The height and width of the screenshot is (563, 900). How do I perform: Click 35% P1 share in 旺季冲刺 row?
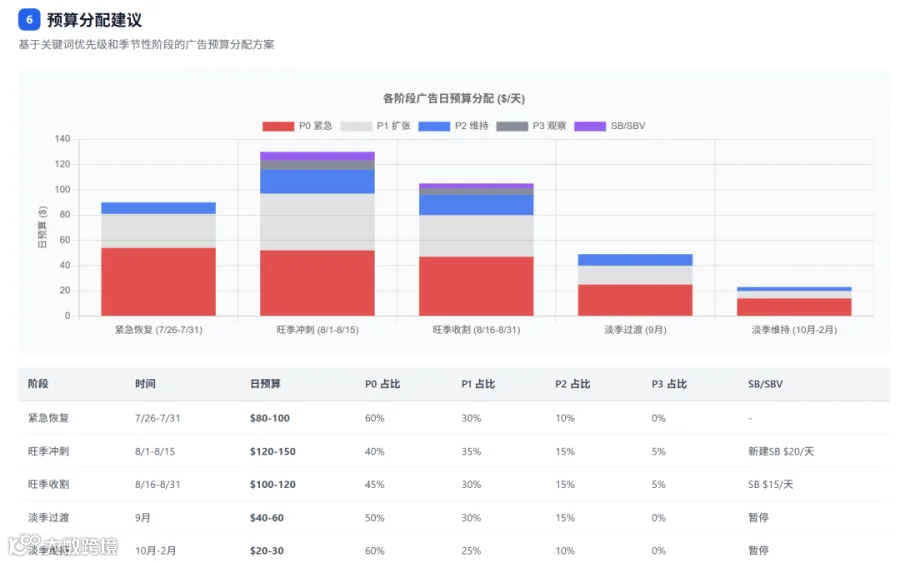pyautogui.click(x=471, y=452)
